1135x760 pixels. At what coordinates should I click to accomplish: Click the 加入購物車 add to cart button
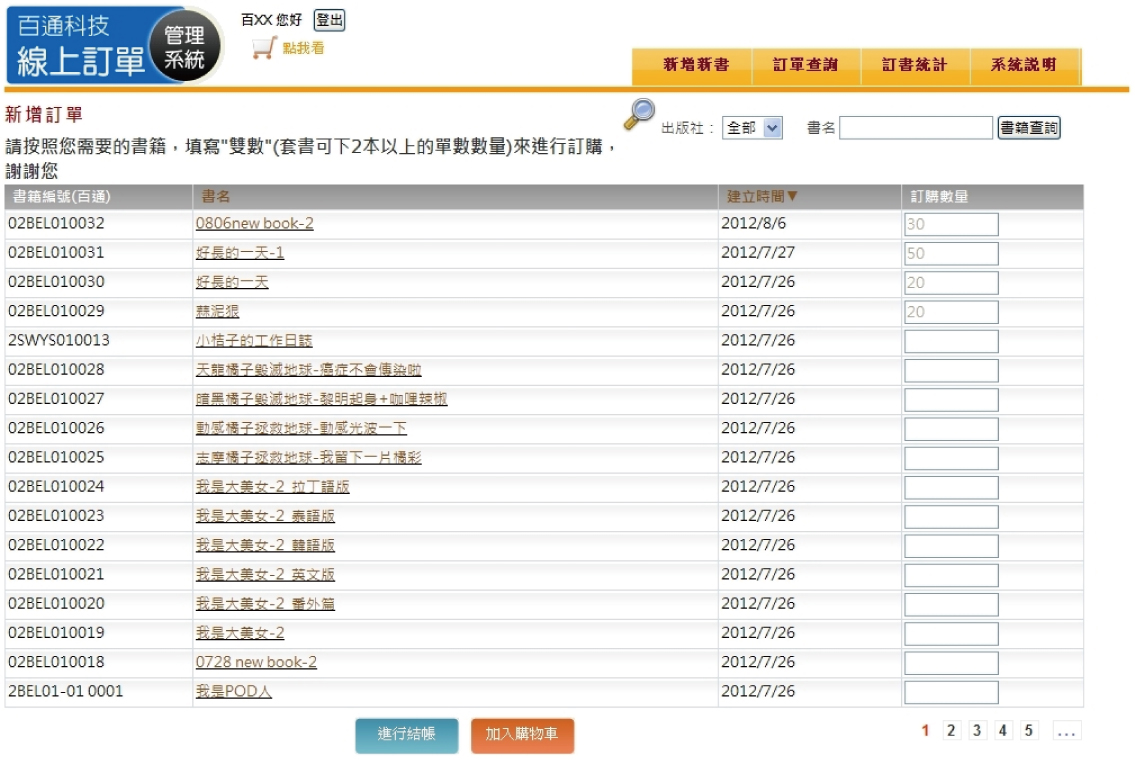[x=522, y=735]
